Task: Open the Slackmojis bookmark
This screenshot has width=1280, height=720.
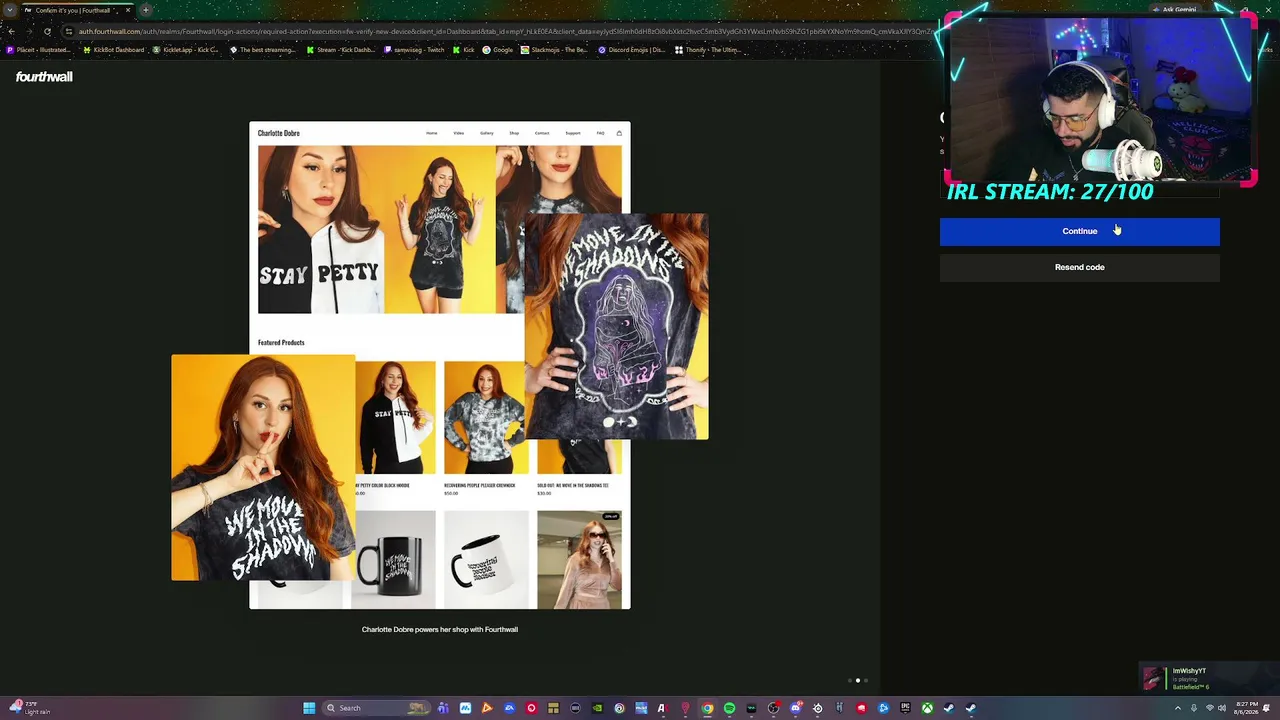Action: click(x=555, y=50)
